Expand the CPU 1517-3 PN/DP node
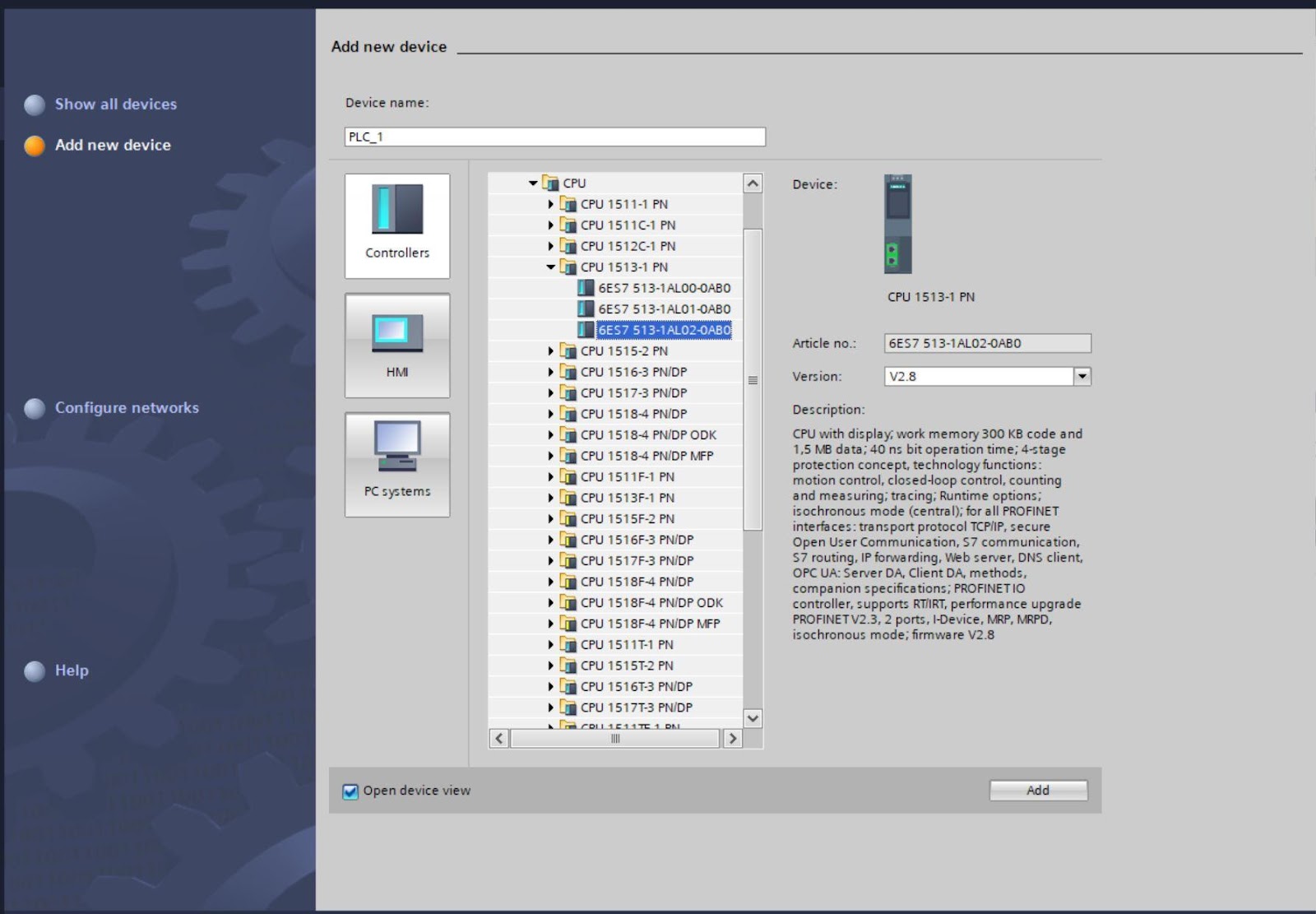 pos(550,393)
